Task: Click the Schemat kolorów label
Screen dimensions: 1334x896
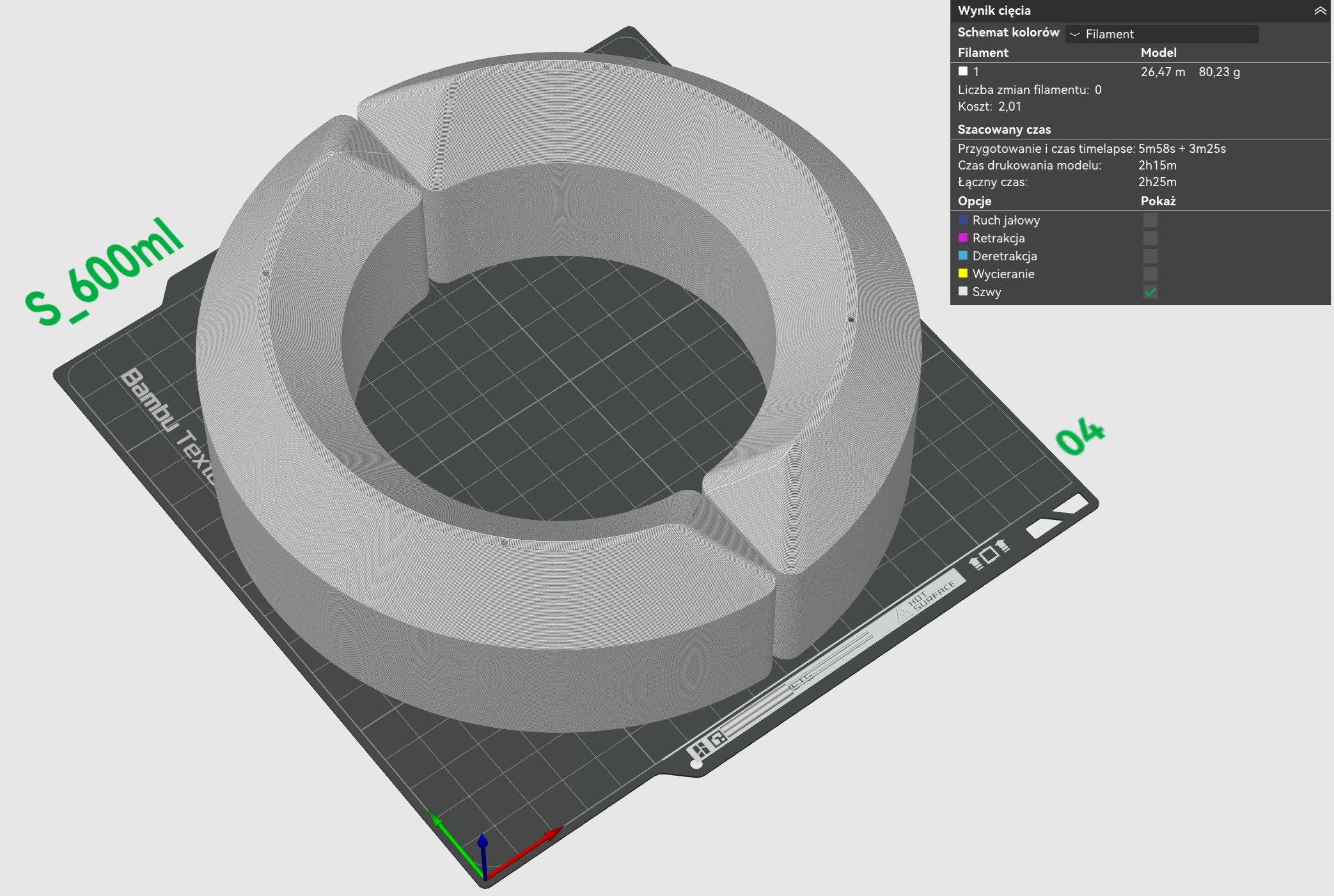Action: pos(1008,33)
